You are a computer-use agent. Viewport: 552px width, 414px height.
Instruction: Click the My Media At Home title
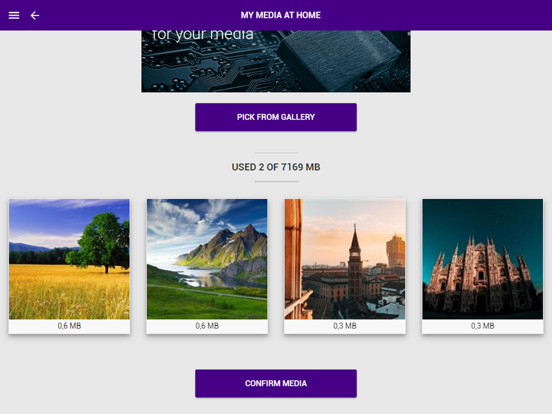281,15
